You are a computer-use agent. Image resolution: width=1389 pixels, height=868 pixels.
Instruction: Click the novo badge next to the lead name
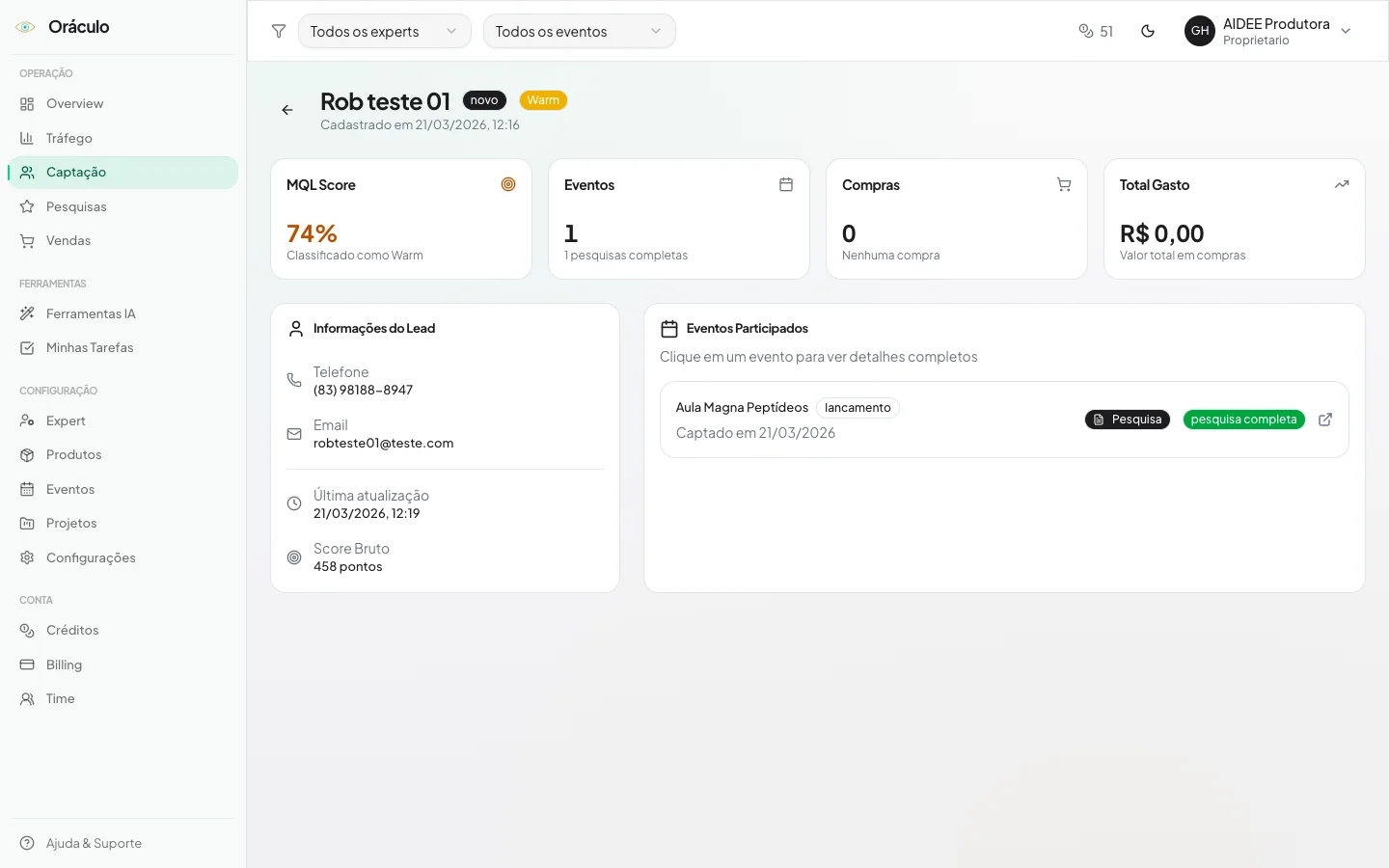coord(484,100)
